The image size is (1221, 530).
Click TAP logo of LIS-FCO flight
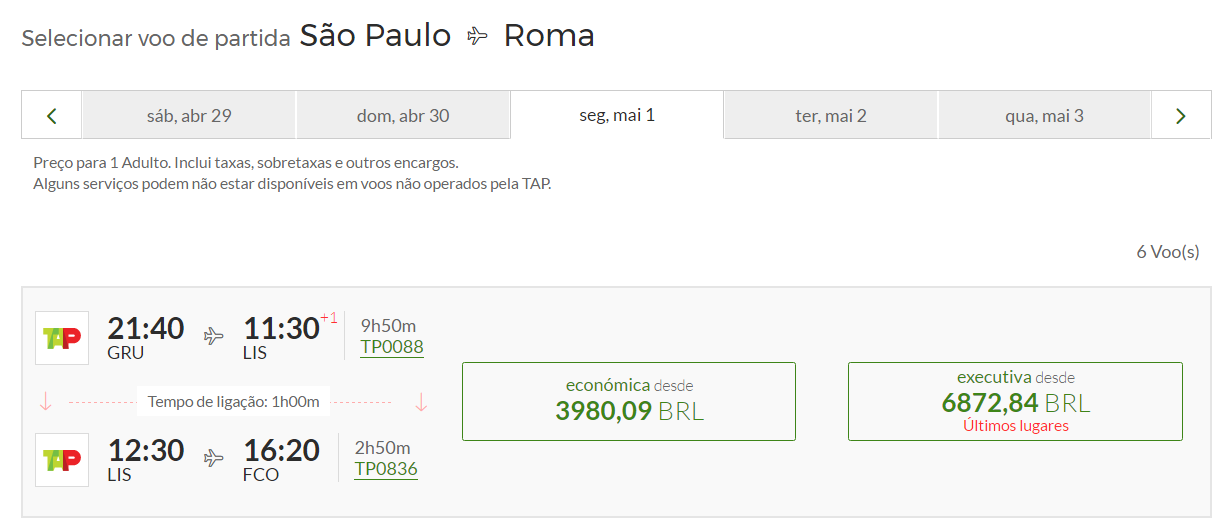point(62,460)
